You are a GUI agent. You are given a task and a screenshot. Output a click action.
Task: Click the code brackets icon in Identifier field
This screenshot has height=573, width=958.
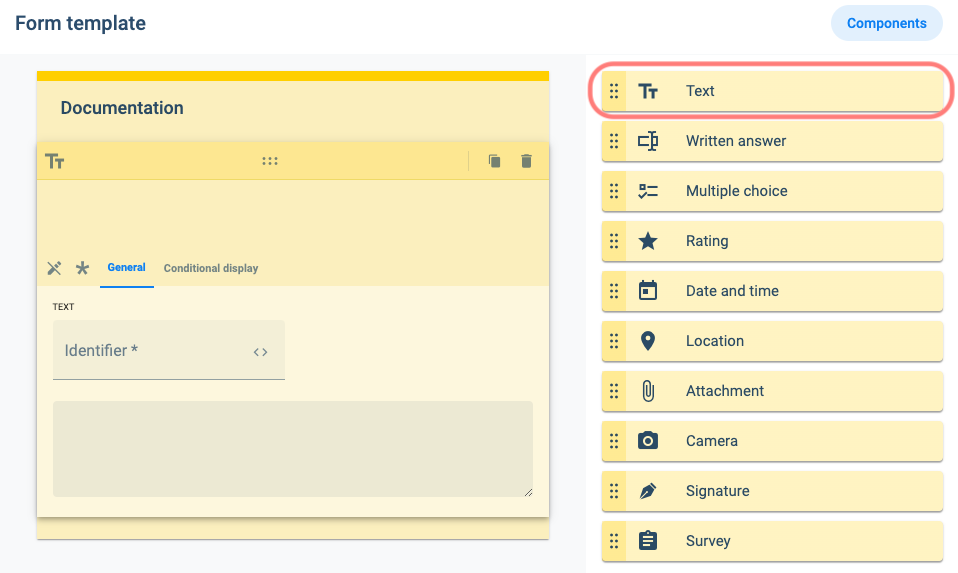[x=260, y=352]
